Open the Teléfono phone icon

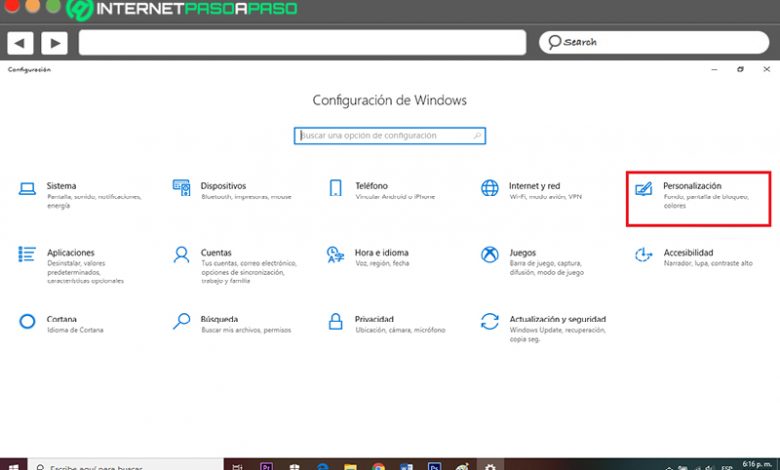coord(336,188)
